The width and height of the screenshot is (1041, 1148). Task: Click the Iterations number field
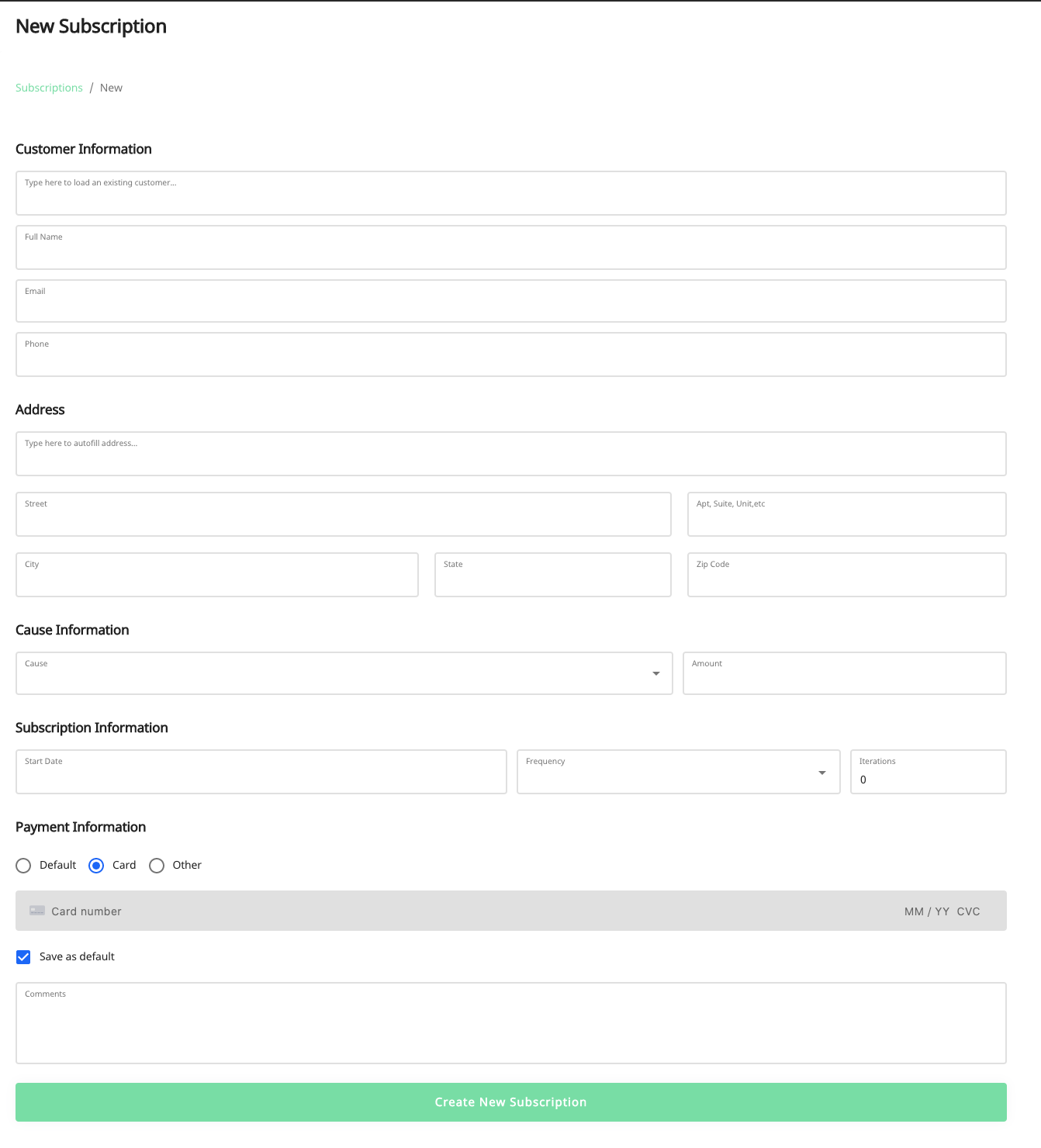point(929,772)
